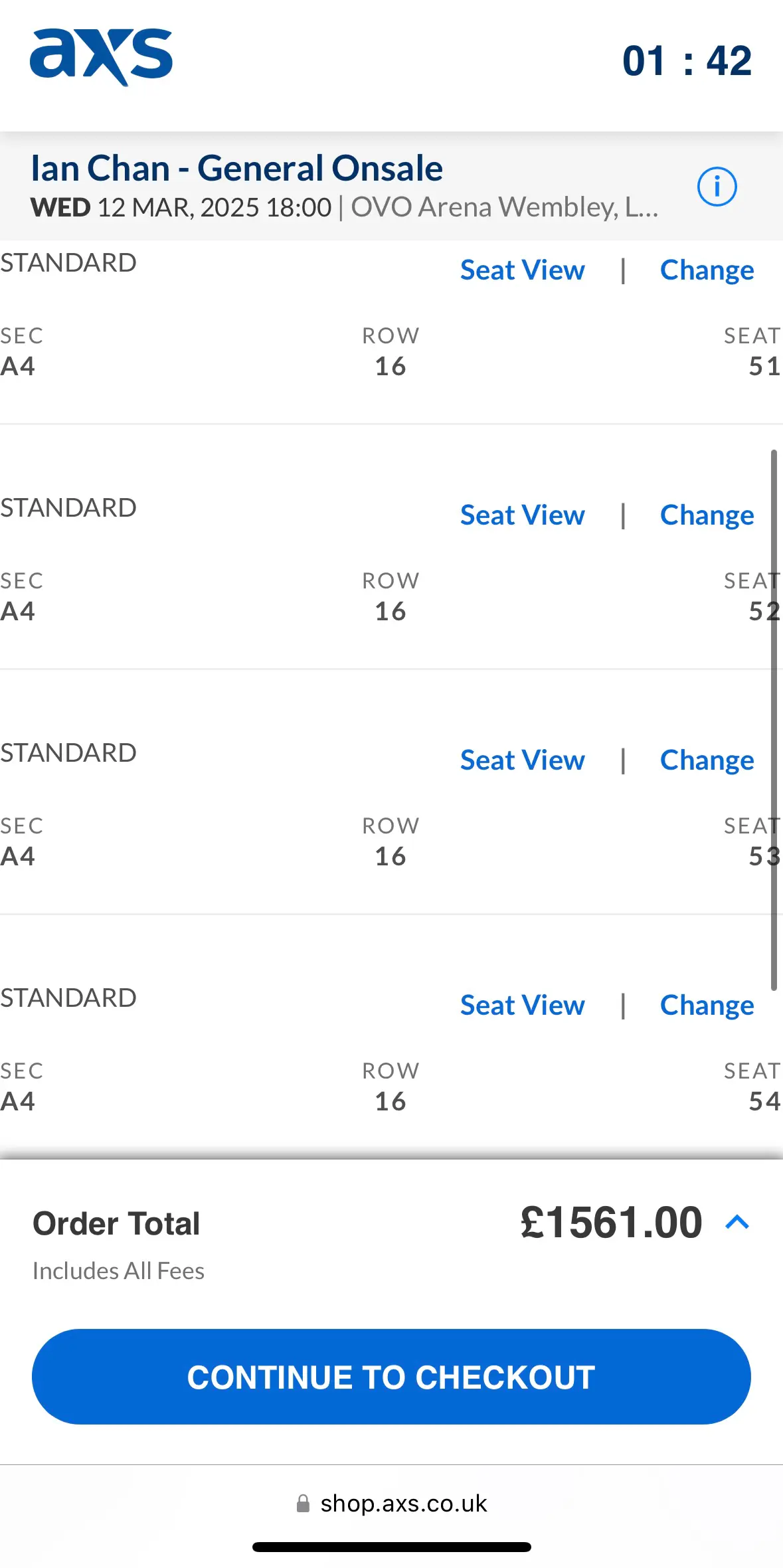Click the AXS logo
The height and width of the screenshot is (1568, 783).
click(101, 57)
